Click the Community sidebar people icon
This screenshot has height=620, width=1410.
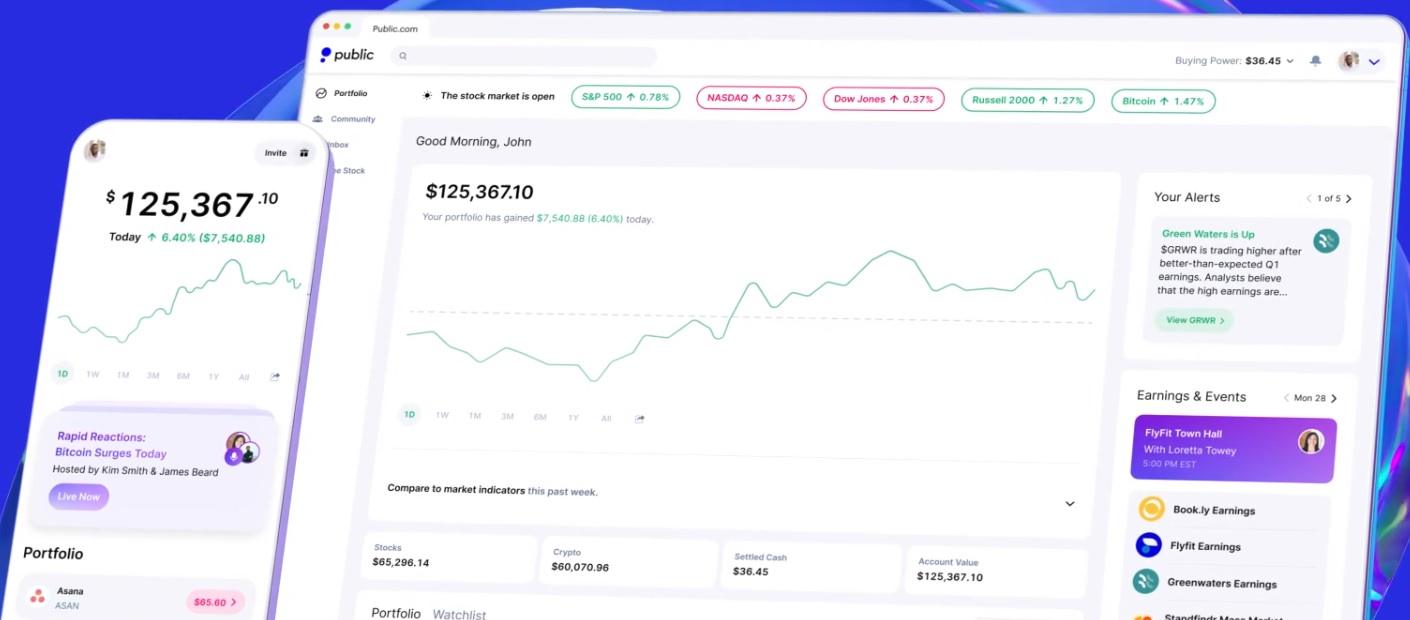pyautogui.click(x=318, y=119)
